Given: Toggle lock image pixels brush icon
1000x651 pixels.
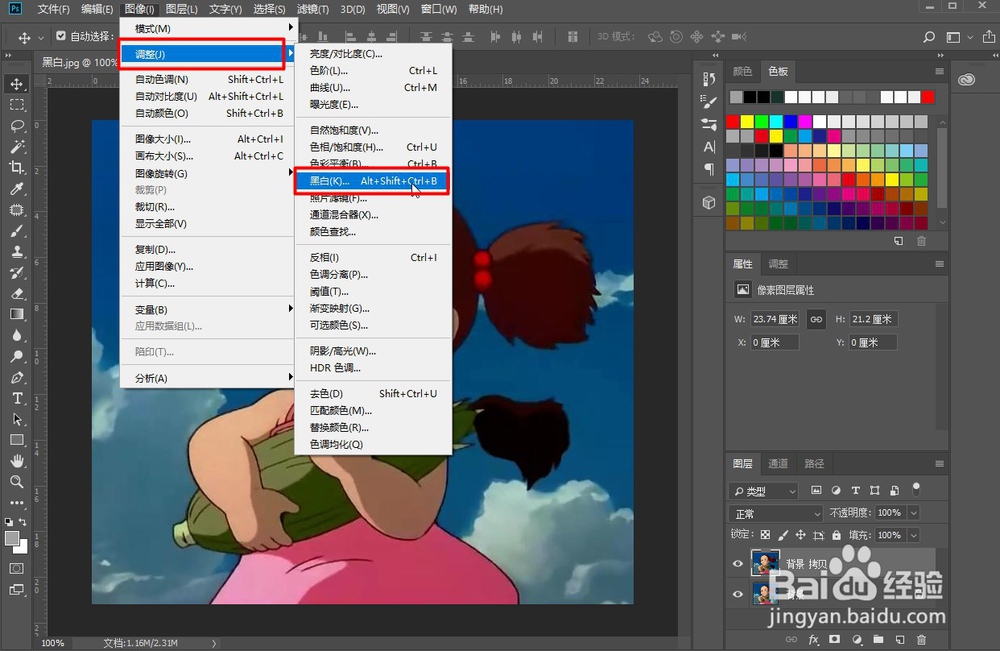Looking at the screenshot, I should point(783,535).
